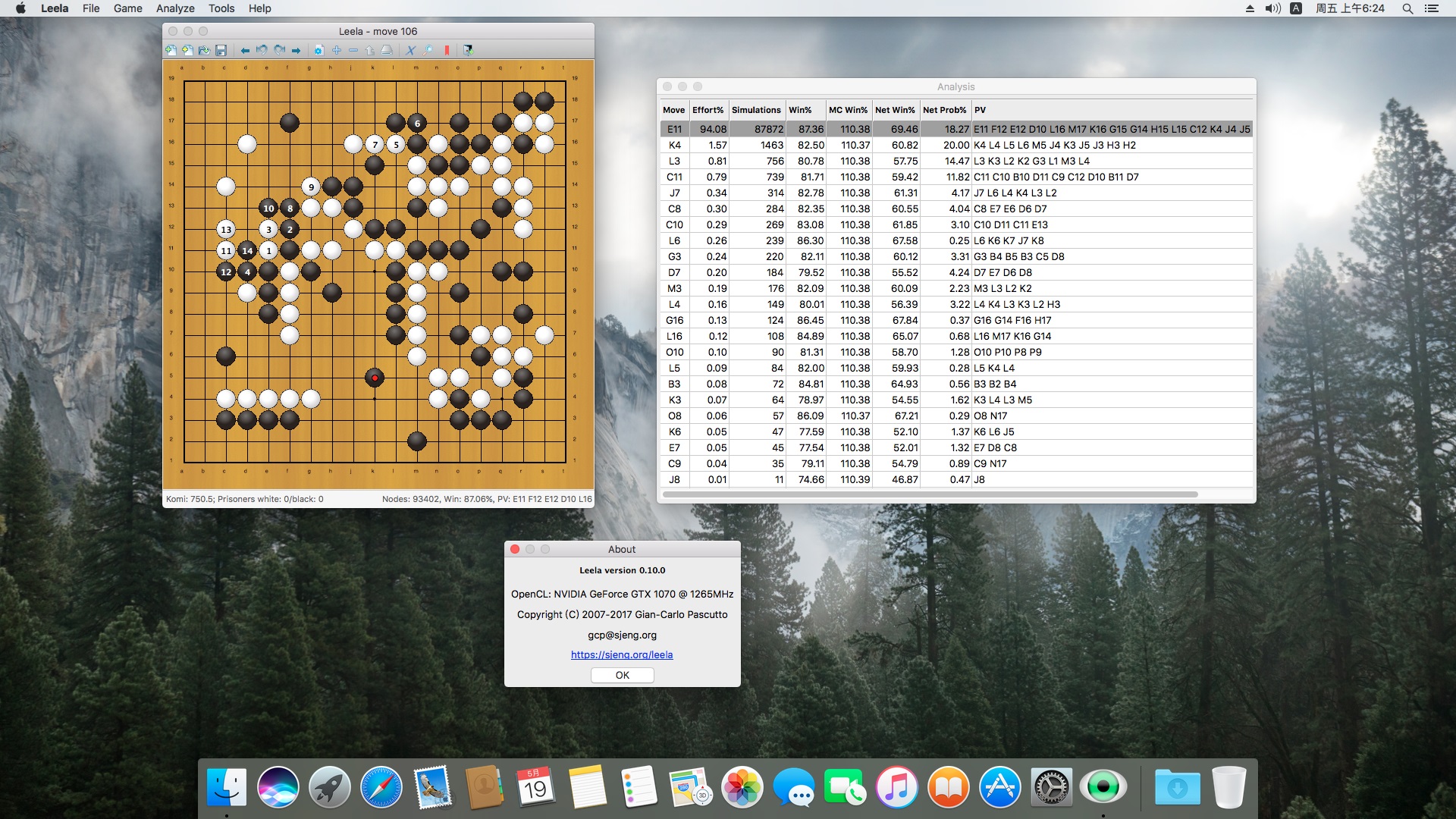
Task: Click OK in the About dialog
Action: tap(623, 675)
